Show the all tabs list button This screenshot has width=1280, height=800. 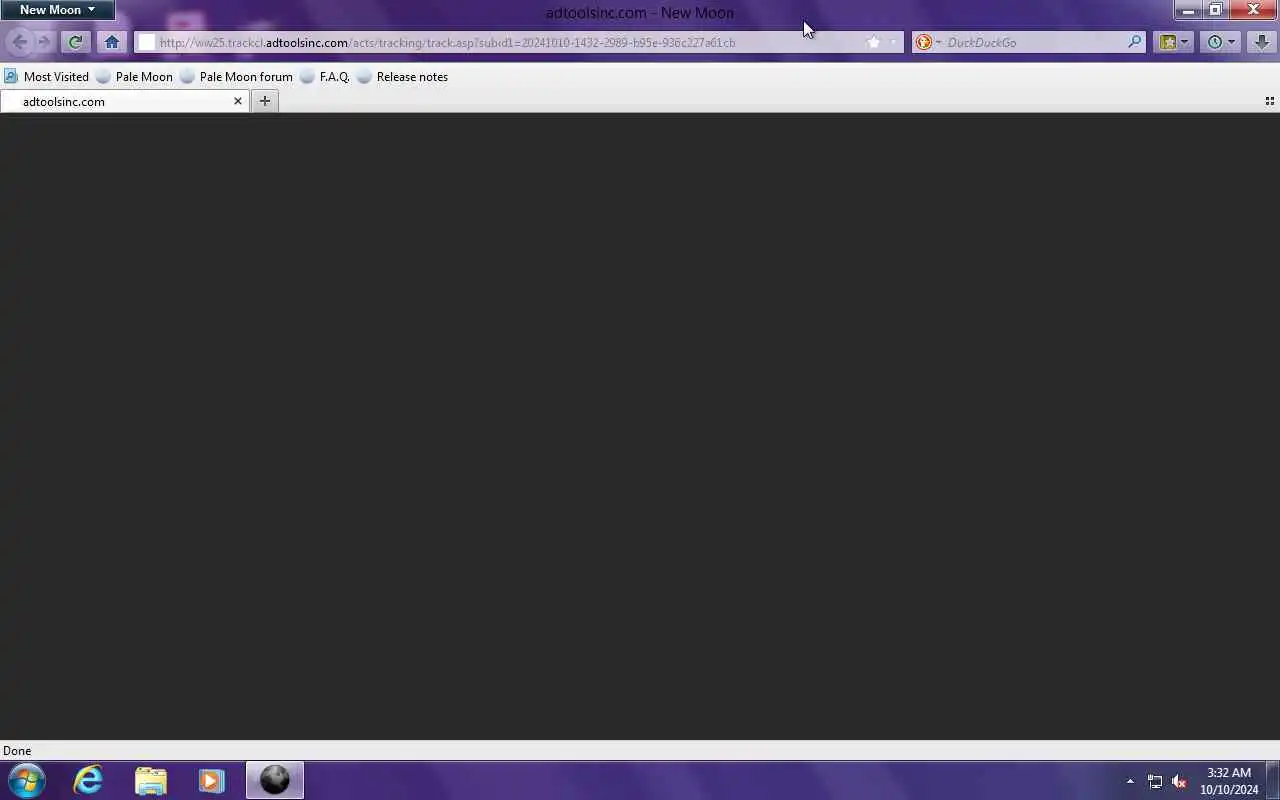coord(1270,101)
